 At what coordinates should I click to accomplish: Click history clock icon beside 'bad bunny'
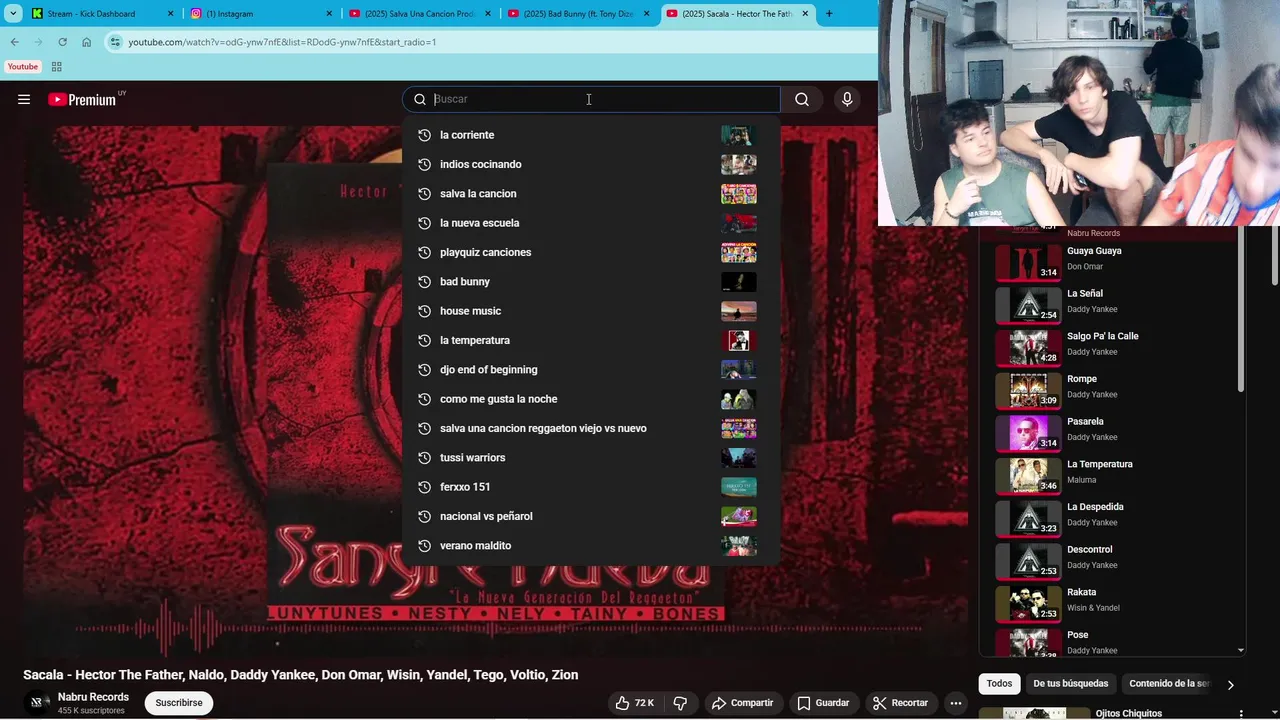tap(424, 282)
